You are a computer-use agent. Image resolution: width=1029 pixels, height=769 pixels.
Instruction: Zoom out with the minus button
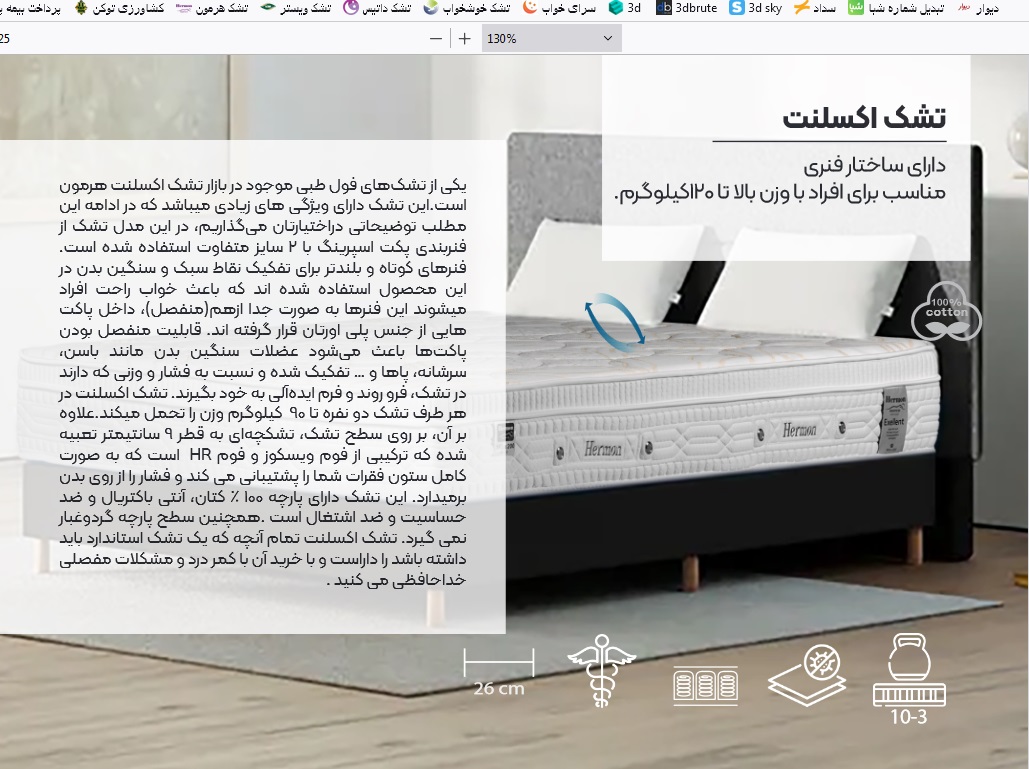pyautogui.click(x=436, y=39)
